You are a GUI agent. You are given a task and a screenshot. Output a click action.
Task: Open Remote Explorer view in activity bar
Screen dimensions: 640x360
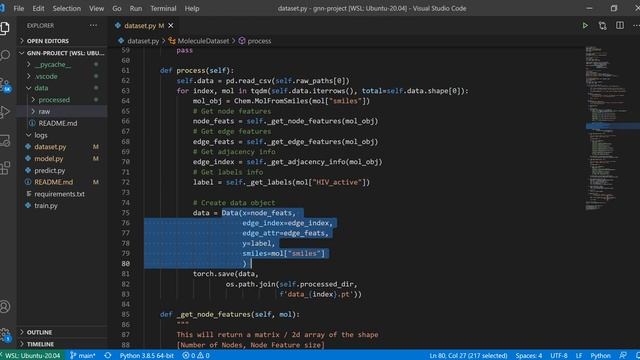[5, 140]
